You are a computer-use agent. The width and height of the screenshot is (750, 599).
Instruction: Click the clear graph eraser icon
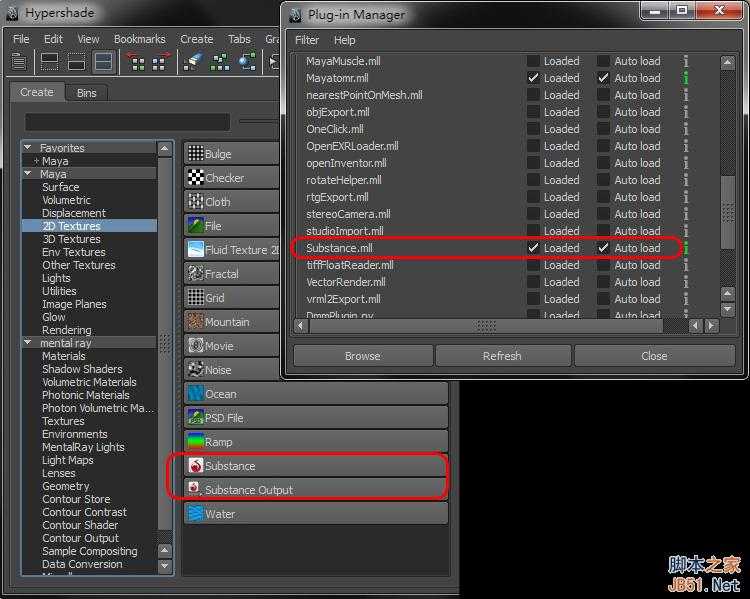pos(193,62)
